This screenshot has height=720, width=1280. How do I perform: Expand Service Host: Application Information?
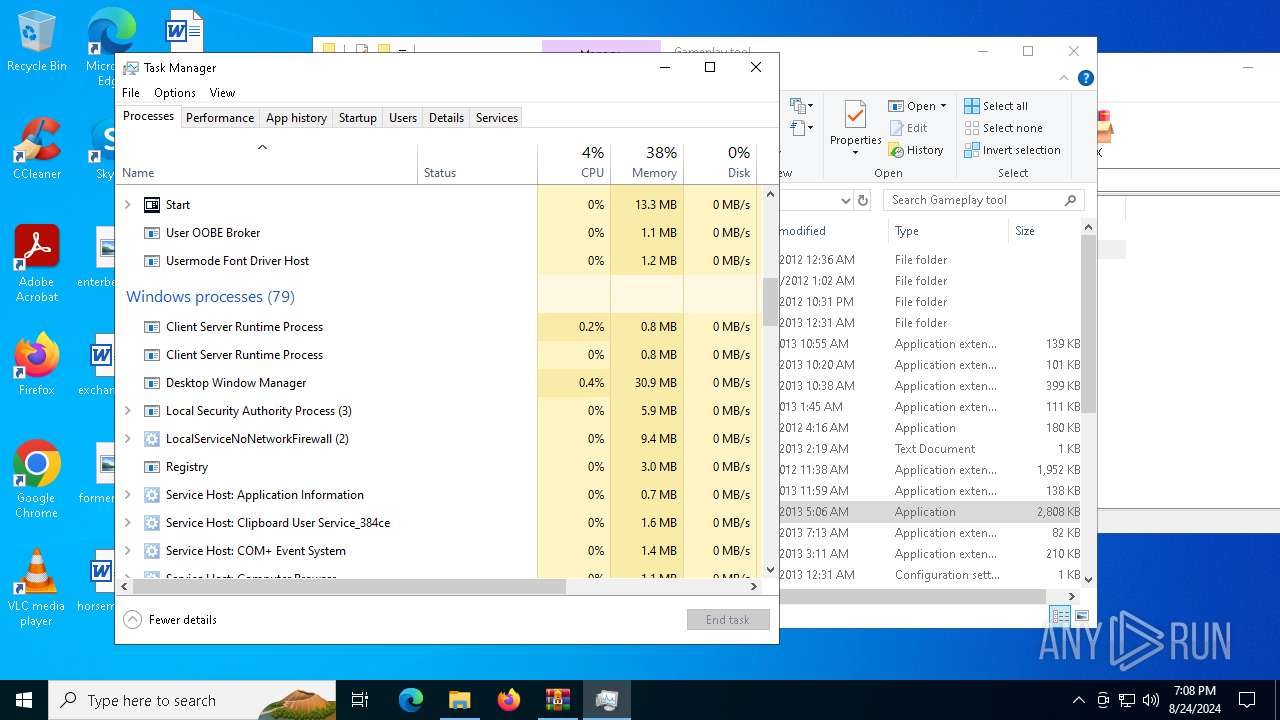pos(127,495)
